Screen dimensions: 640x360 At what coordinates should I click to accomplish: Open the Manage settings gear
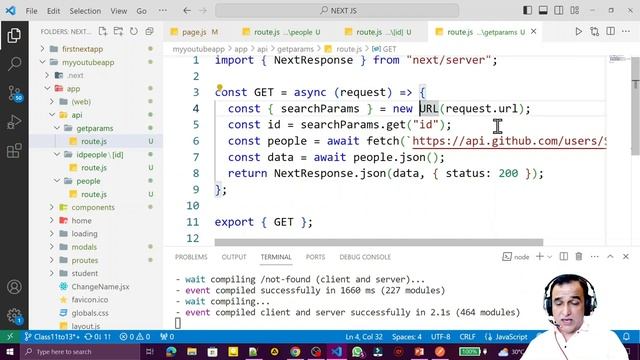coord(14,316)
